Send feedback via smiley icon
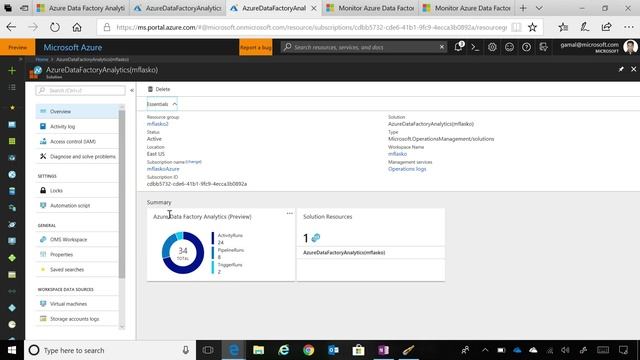This screenshot has width=640, height=360. pos(509,47)
